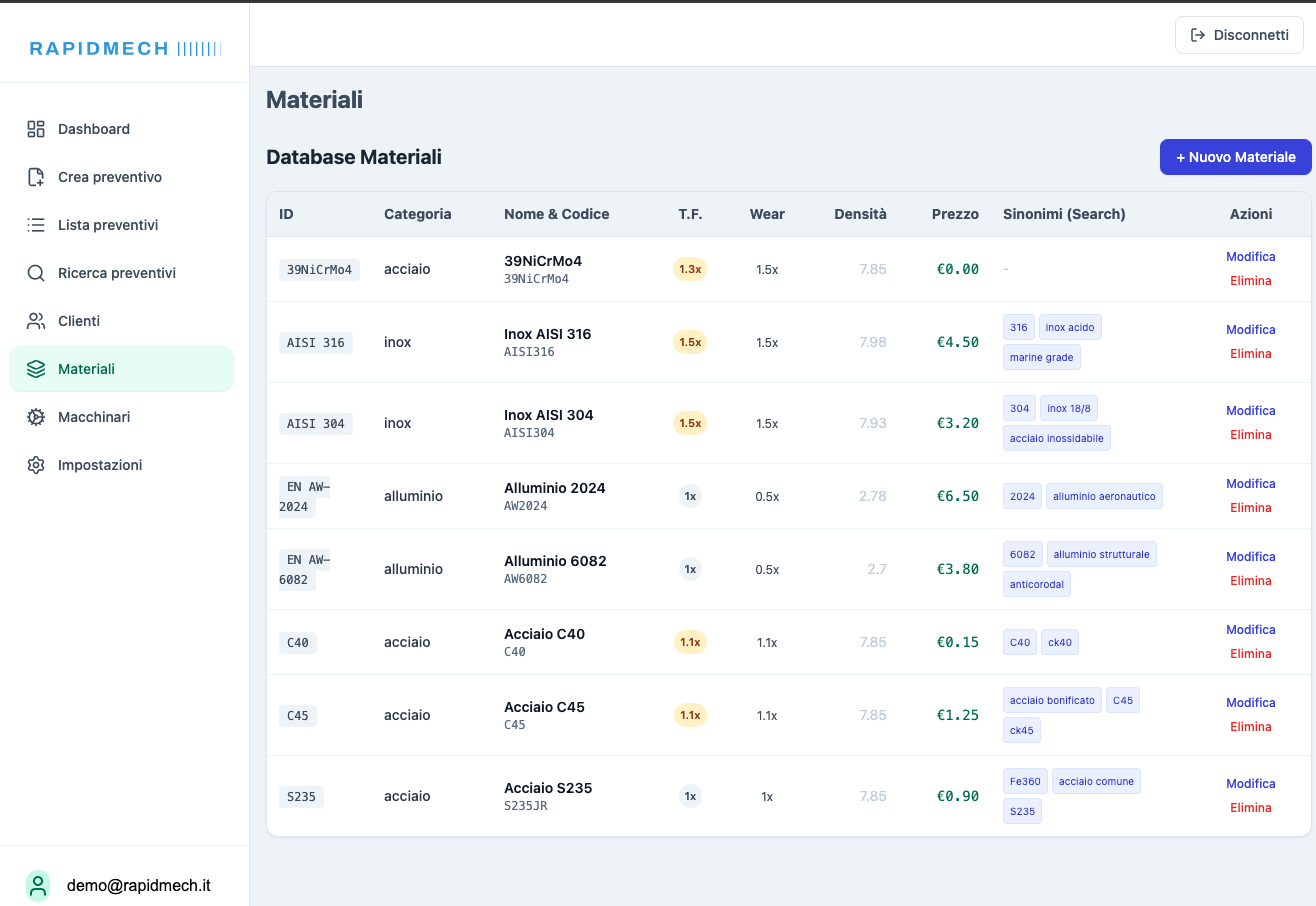Click the Dashboard grid icon
The height and width of the screenshot is (906, 1316).
point(36,129)
